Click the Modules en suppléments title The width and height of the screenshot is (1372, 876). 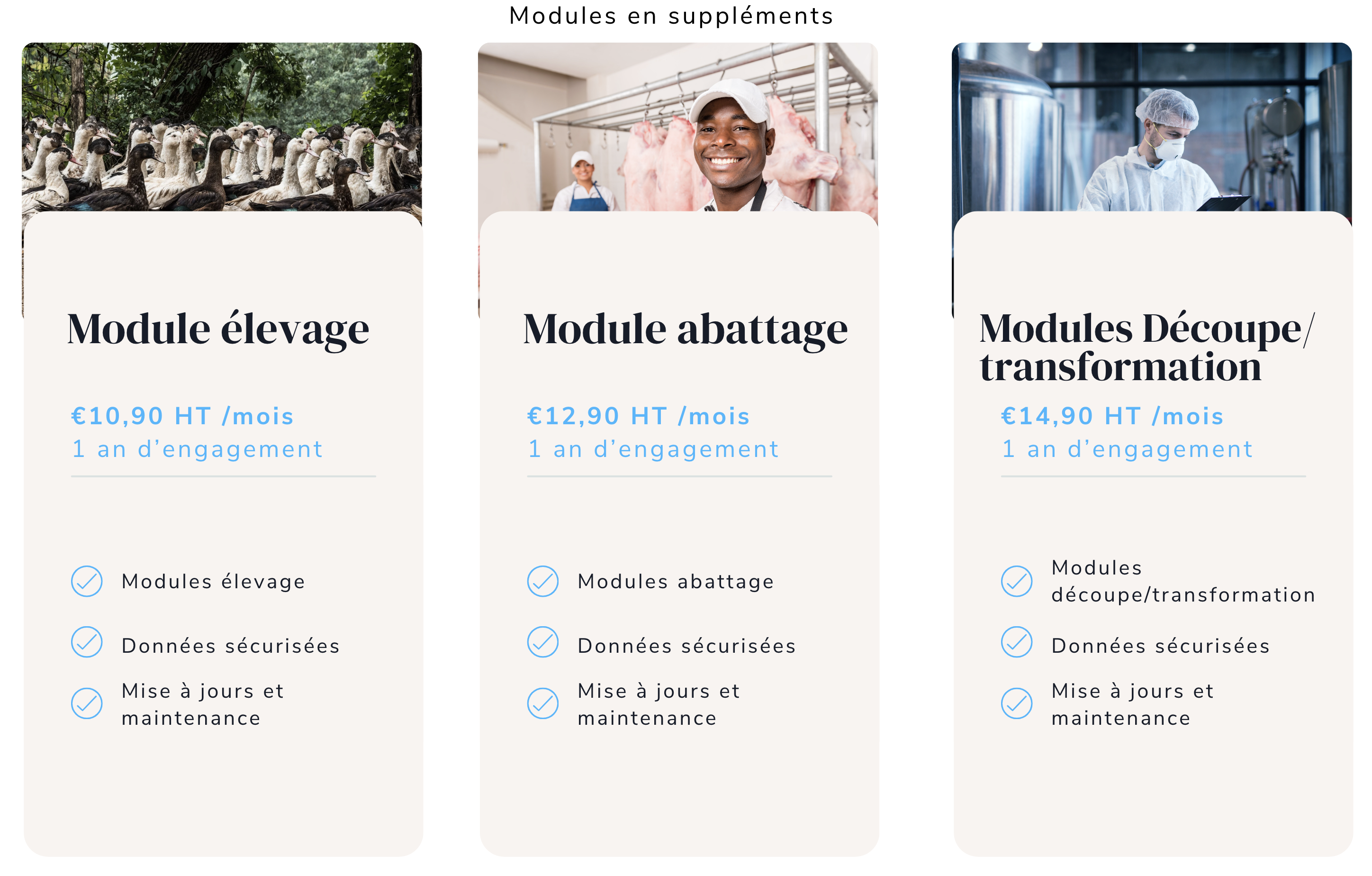point(671,16)
